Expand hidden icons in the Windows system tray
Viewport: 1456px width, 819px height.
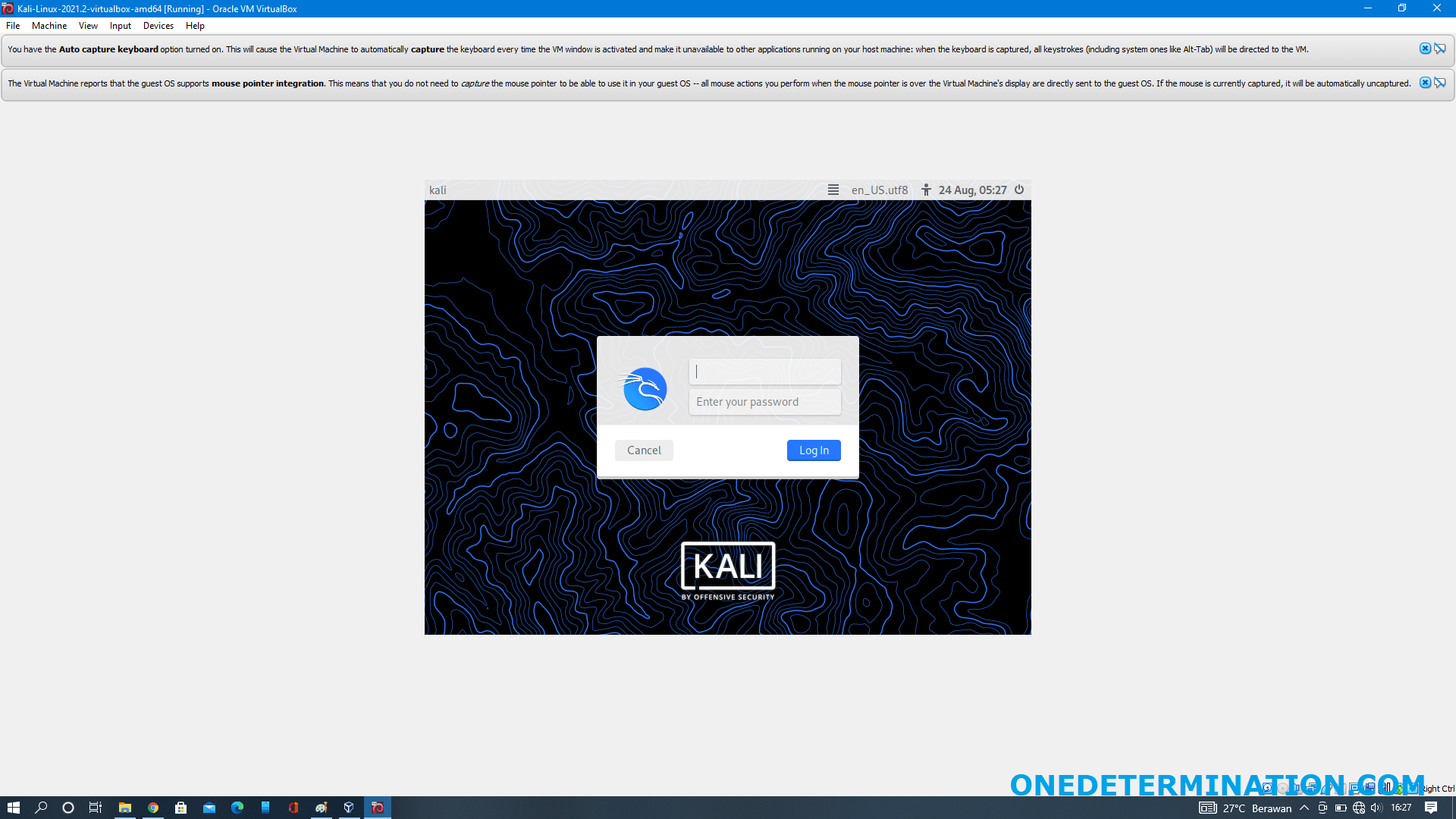(x=1304, y=807)
